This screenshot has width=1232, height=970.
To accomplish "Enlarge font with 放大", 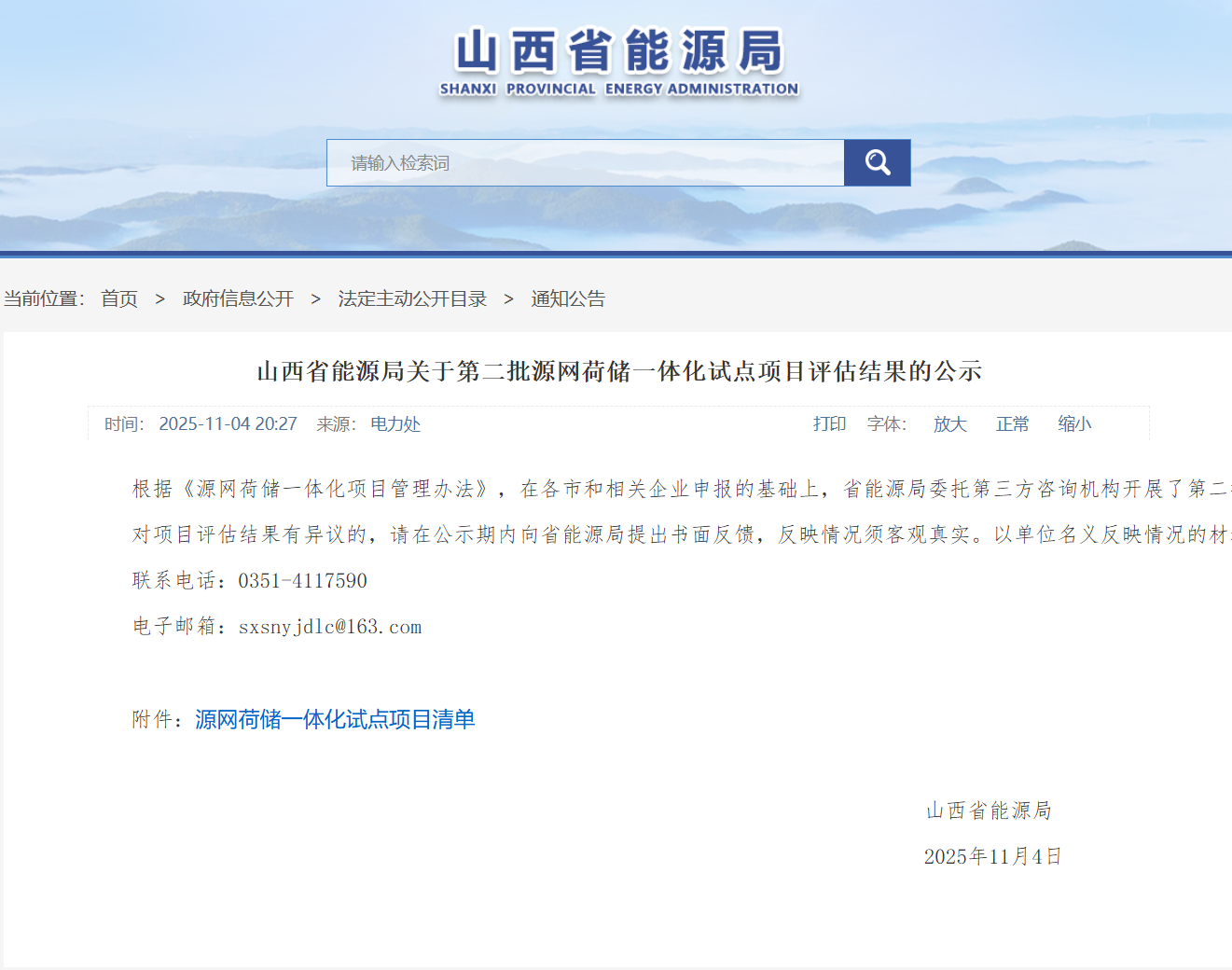I will tap(949, 424).
